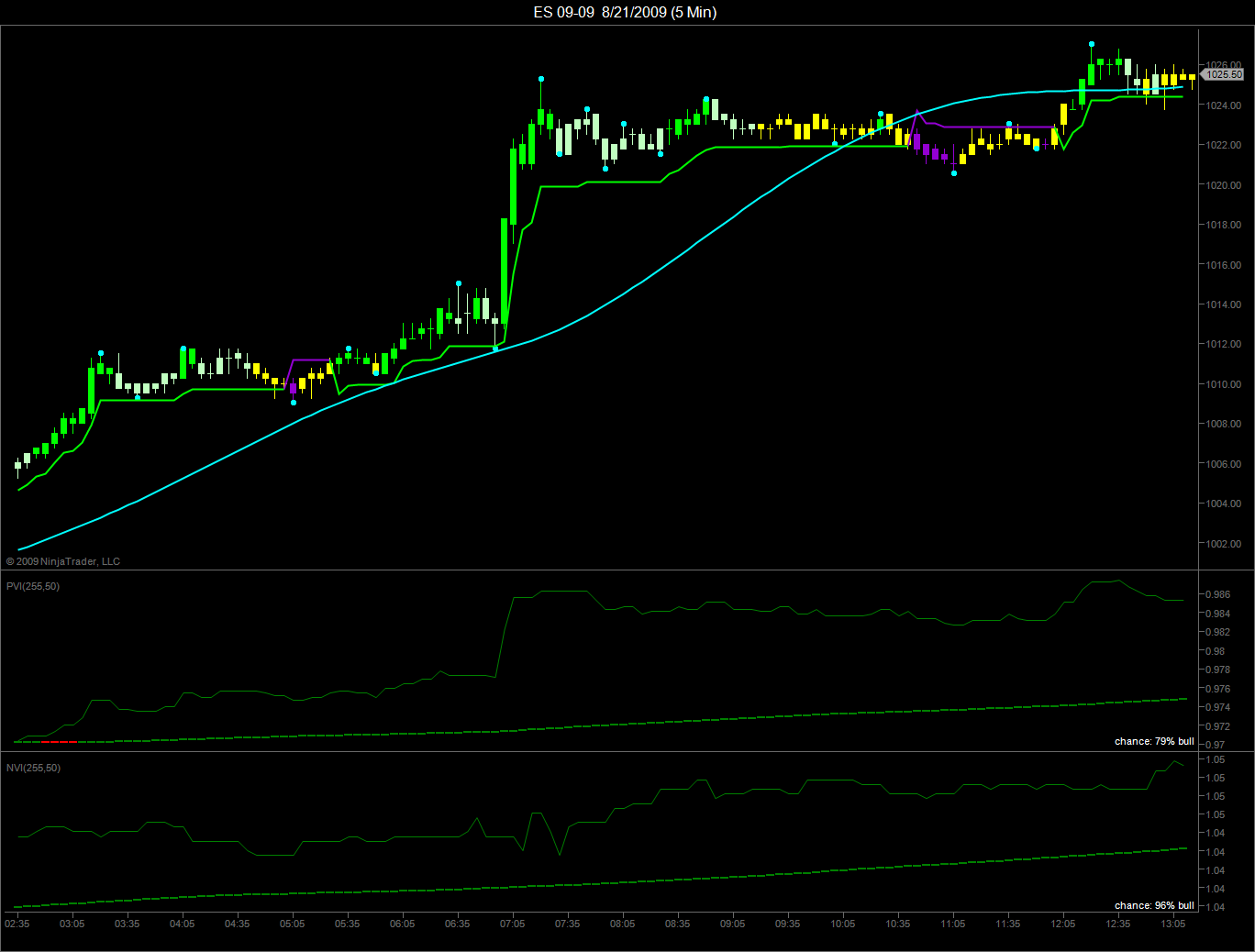Click the 0.986 value on PVI axis
The image size is (1255, 952).
[1217, 595]
